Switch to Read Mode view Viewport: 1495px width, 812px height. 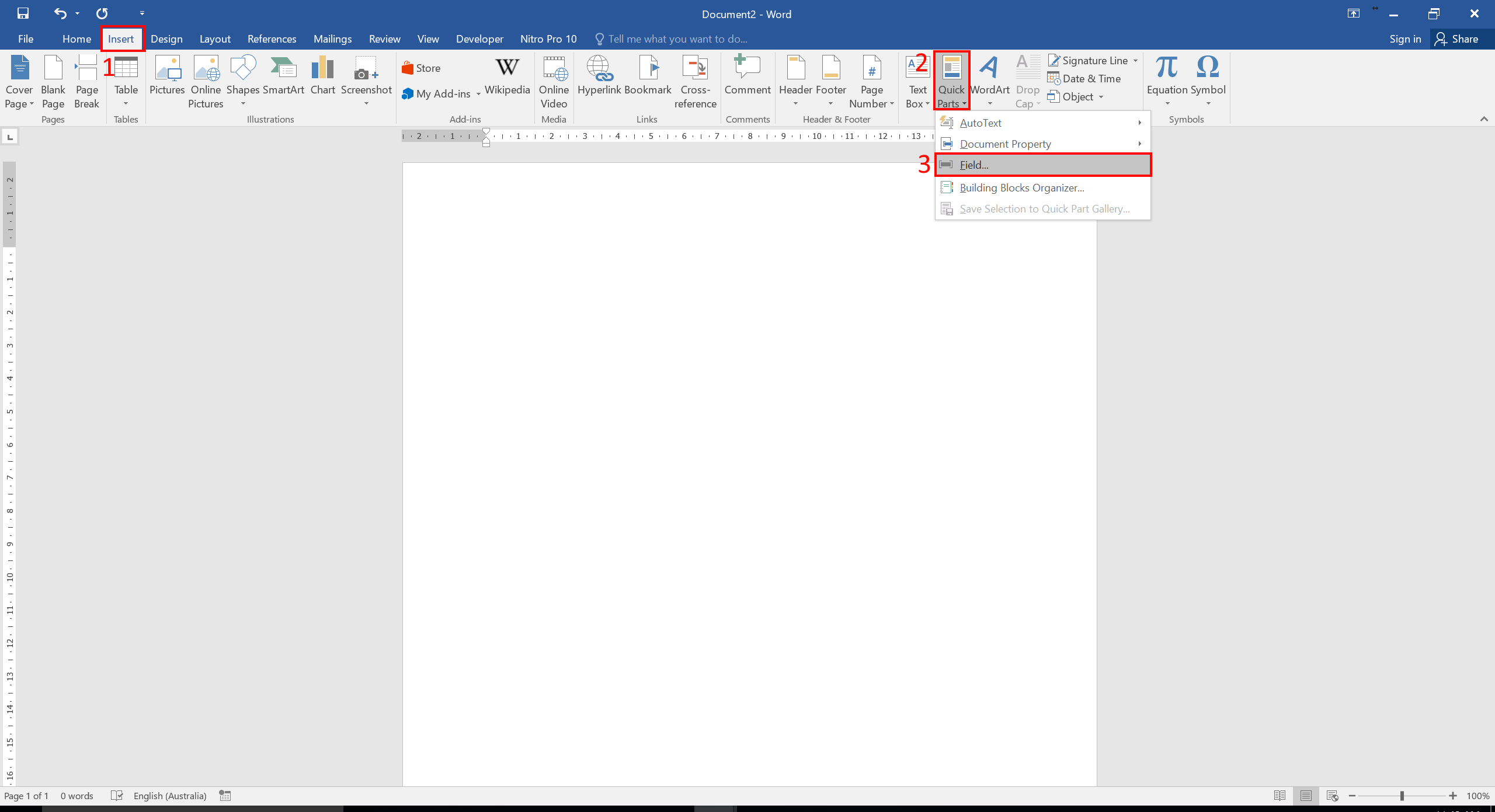1280,796
